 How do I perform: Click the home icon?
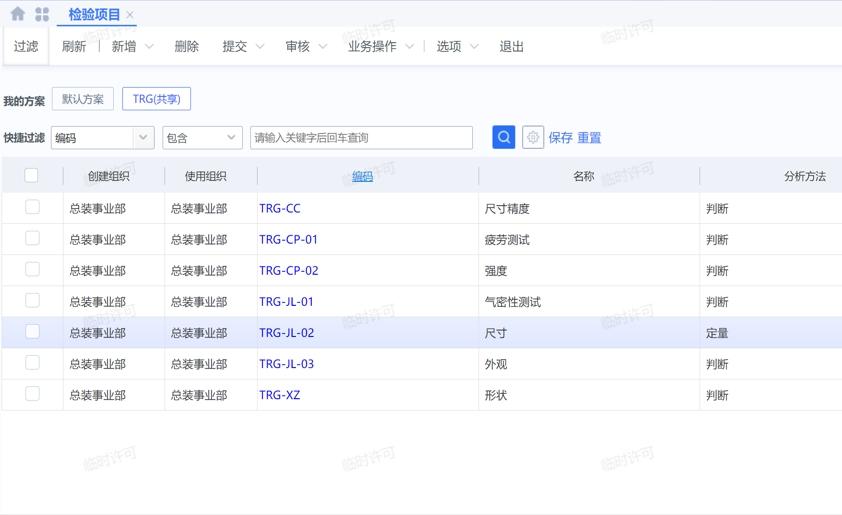(x=17, y=14)
